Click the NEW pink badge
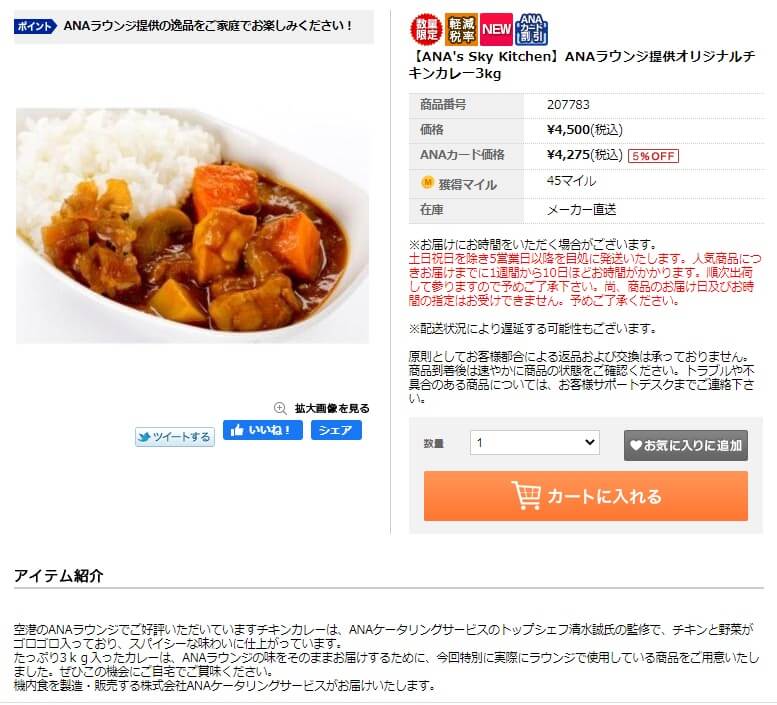Screen dimensions: 777x705 tap(497, 30)
